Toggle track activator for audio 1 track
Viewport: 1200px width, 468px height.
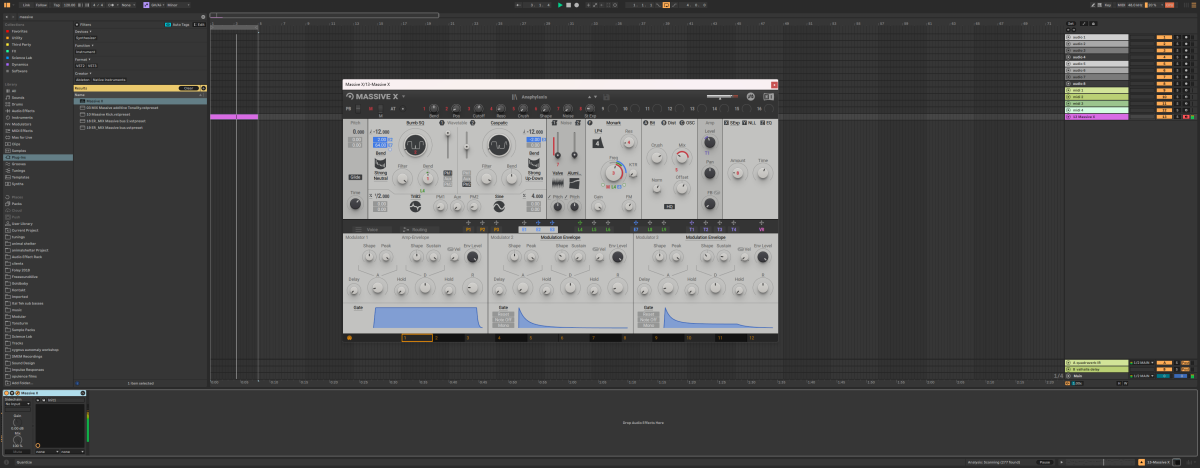click(1164, 37)
